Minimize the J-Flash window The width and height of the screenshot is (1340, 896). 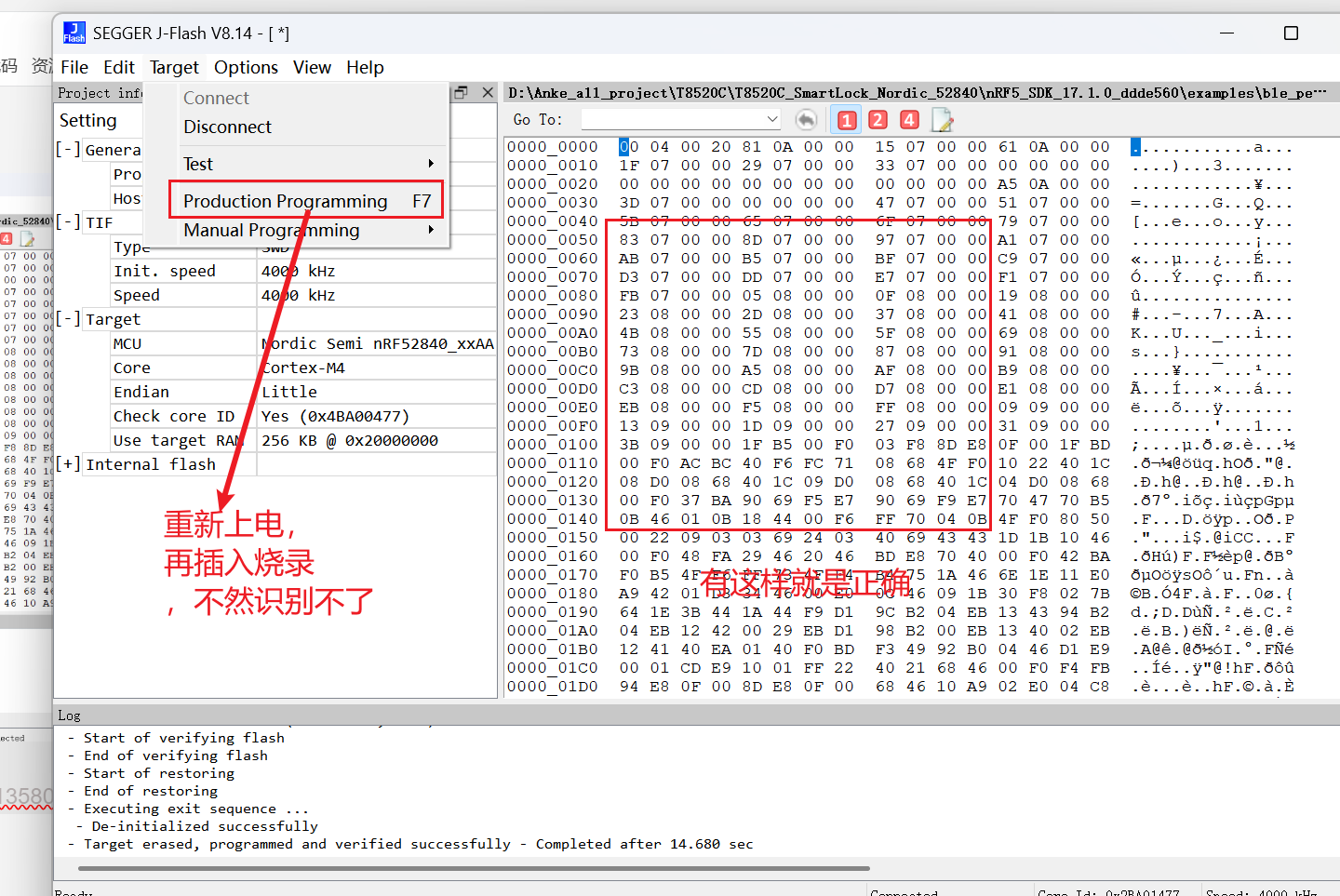[x=1226, y=33]
